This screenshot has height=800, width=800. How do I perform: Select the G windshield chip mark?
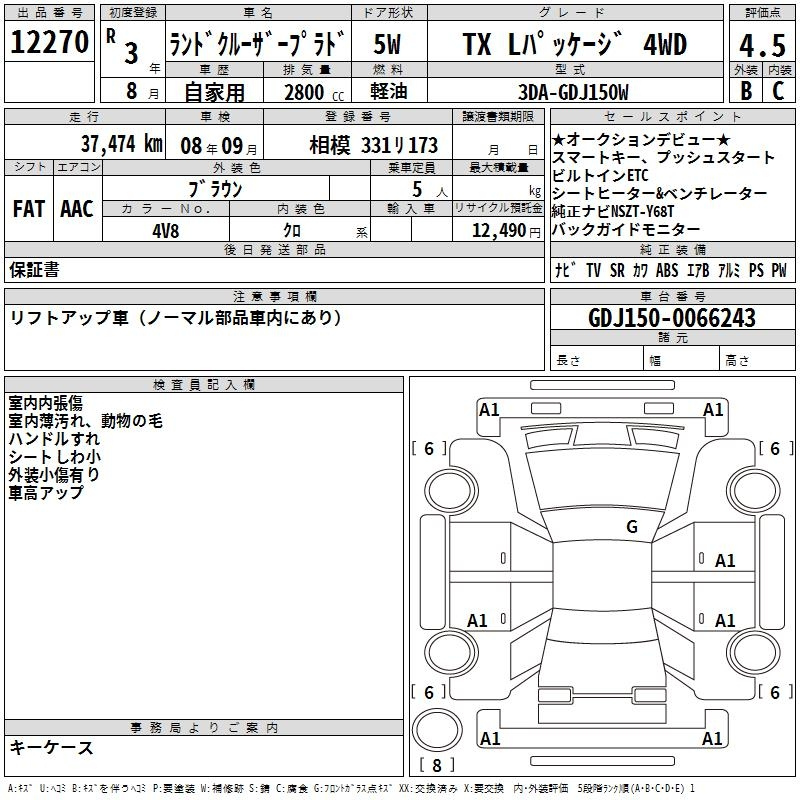632,527
